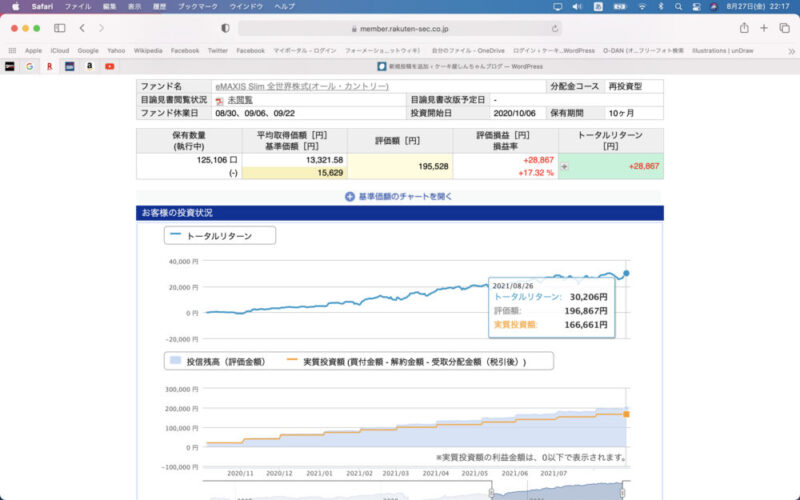
Task: Click the screen mirroring icon in the menu bar
Action: 557,7
